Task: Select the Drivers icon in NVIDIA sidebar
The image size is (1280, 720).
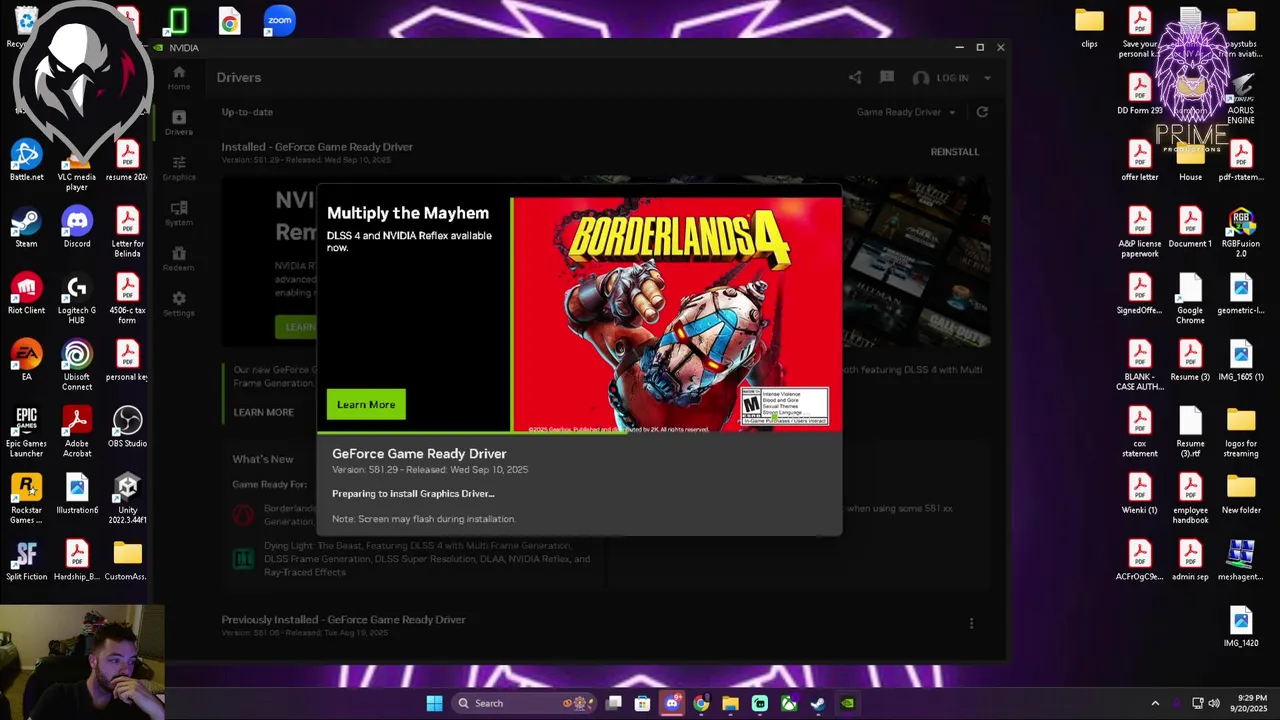Action: coord(178,122)
